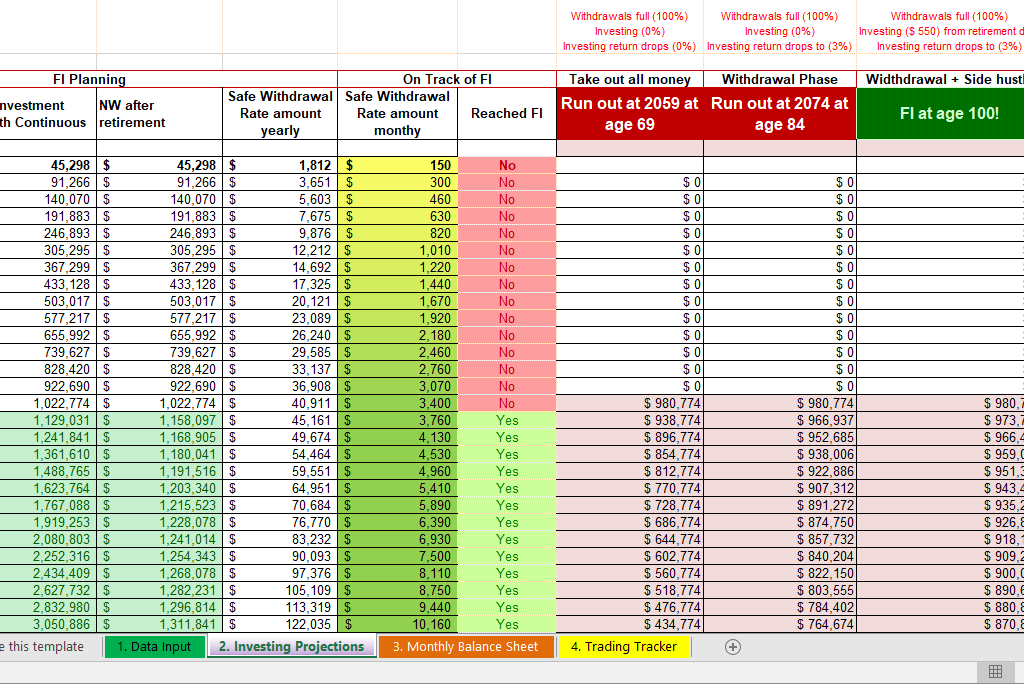Switch to 3. Monthly Balance Sheet tab
Screen dimensions: 1024x686
(465, 647)
